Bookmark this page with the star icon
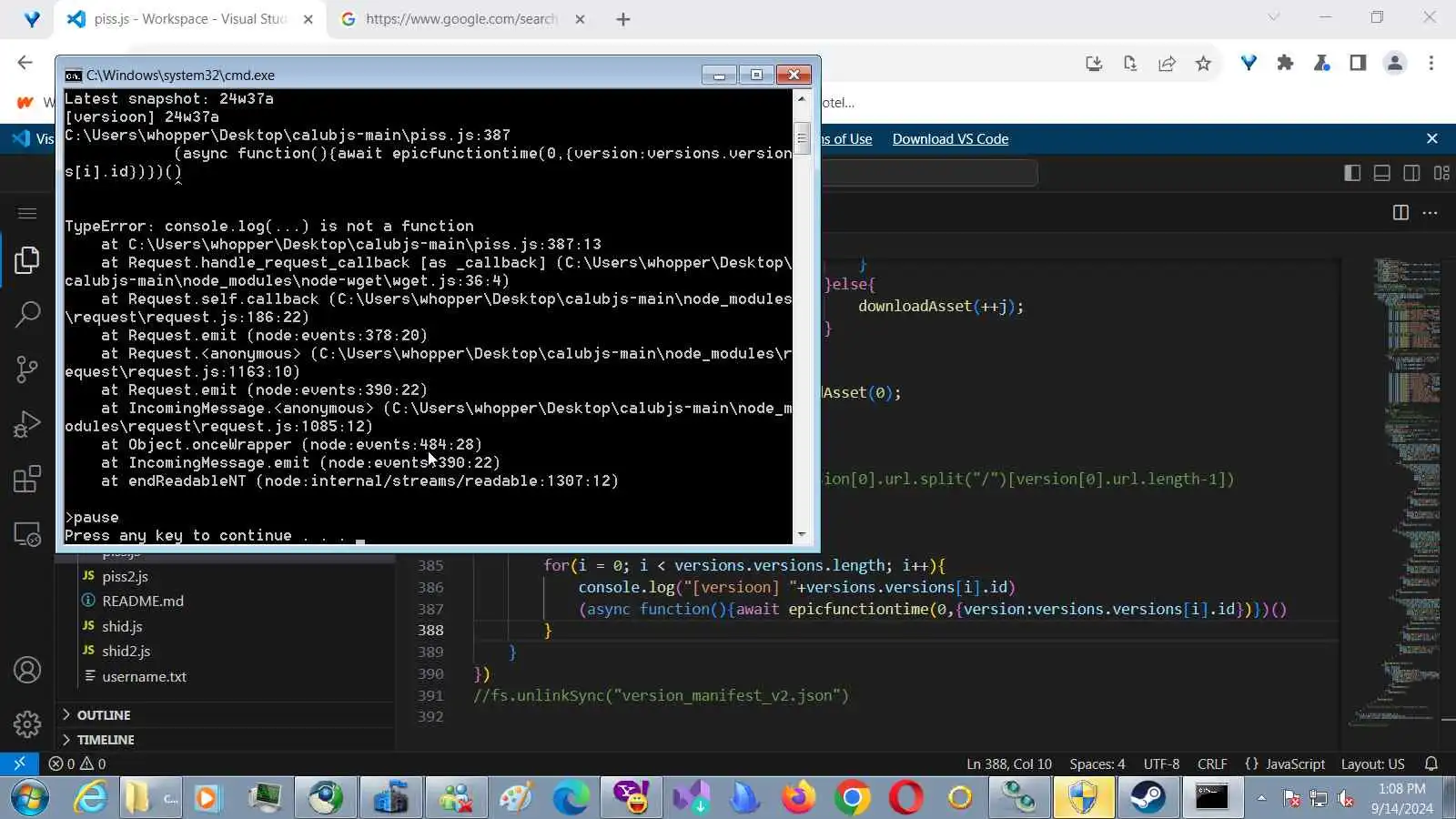 [1203, 63]
